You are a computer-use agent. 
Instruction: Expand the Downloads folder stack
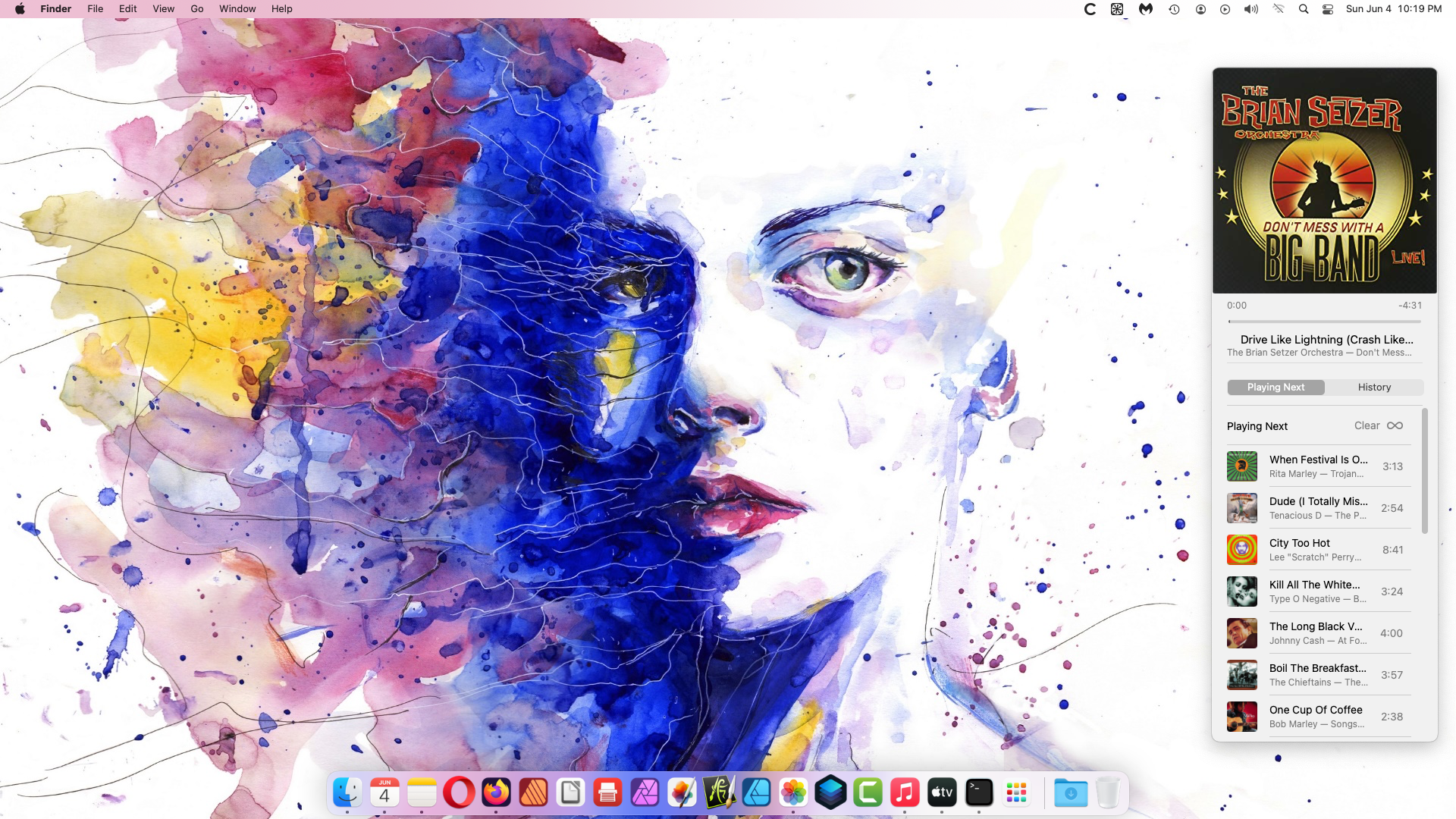pyautogui.click(x=1070, y=793)
